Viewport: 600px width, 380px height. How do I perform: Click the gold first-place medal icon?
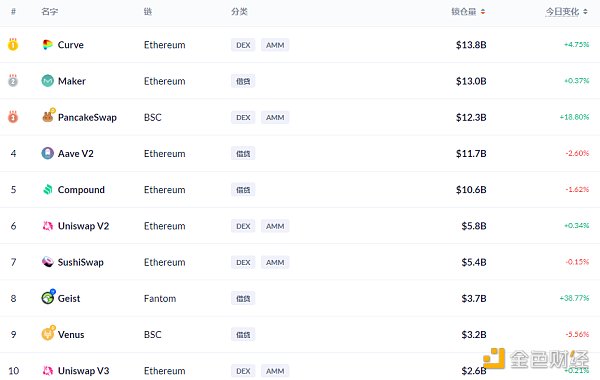(13, 44)
